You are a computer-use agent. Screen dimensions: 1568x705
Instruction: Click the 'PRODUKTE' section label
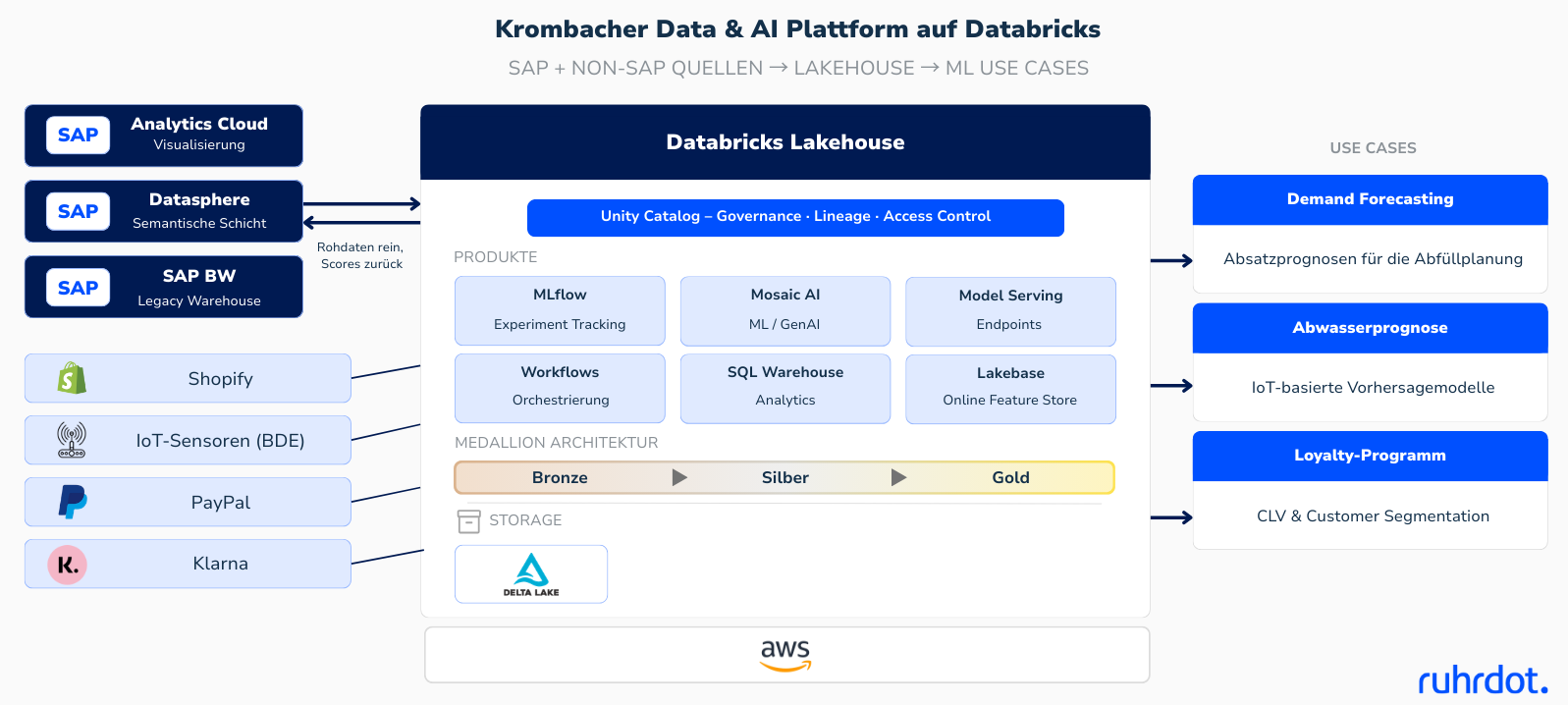[496, 257]
